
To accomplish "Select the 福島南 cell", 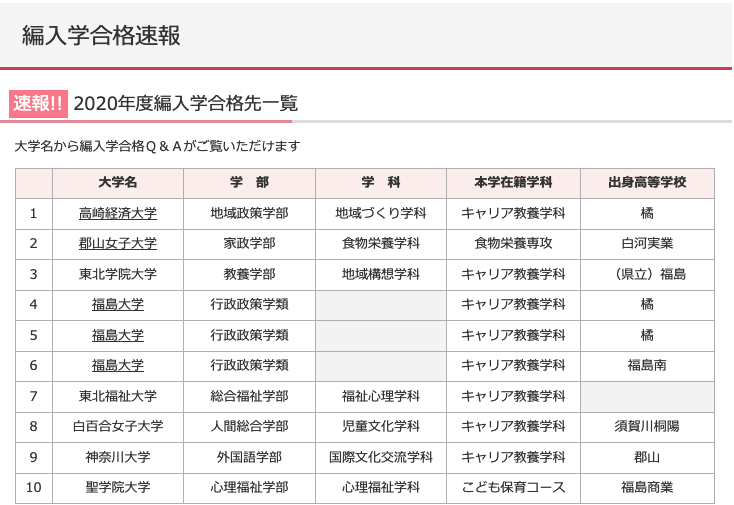I will 647,366.
